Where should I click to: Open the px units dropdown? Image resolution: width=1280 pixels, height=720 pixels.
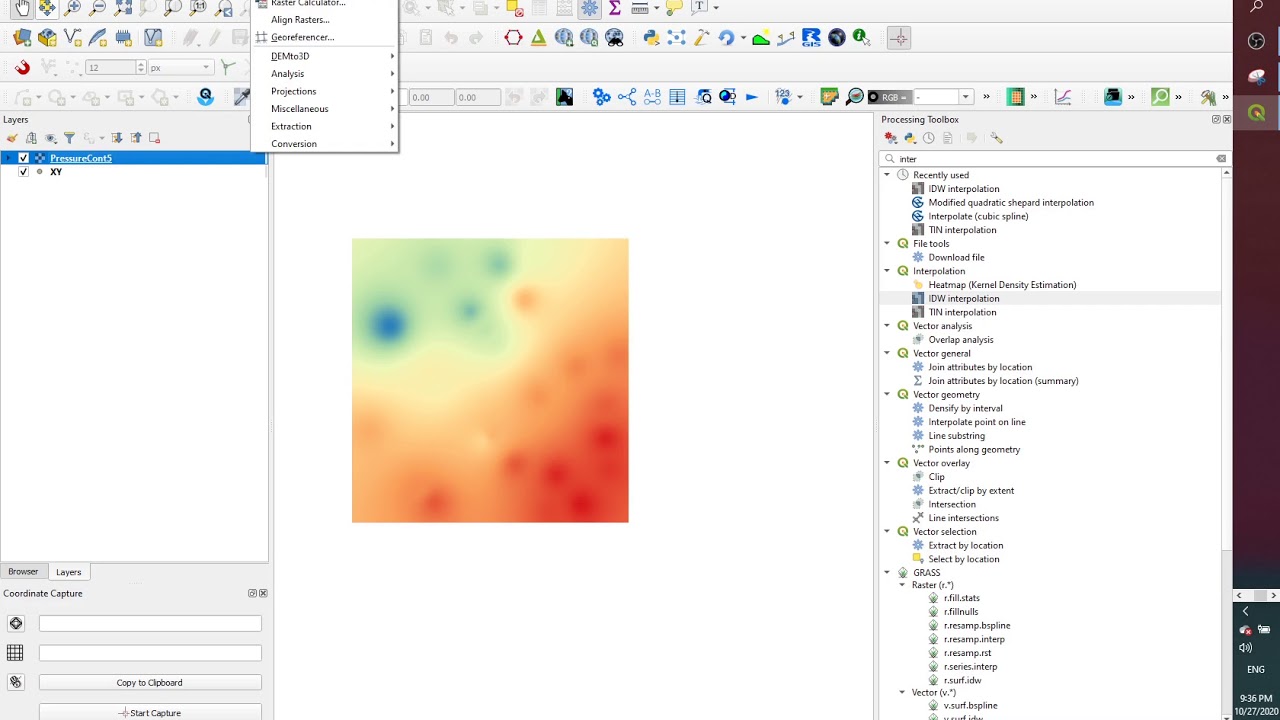coord(181,67)
